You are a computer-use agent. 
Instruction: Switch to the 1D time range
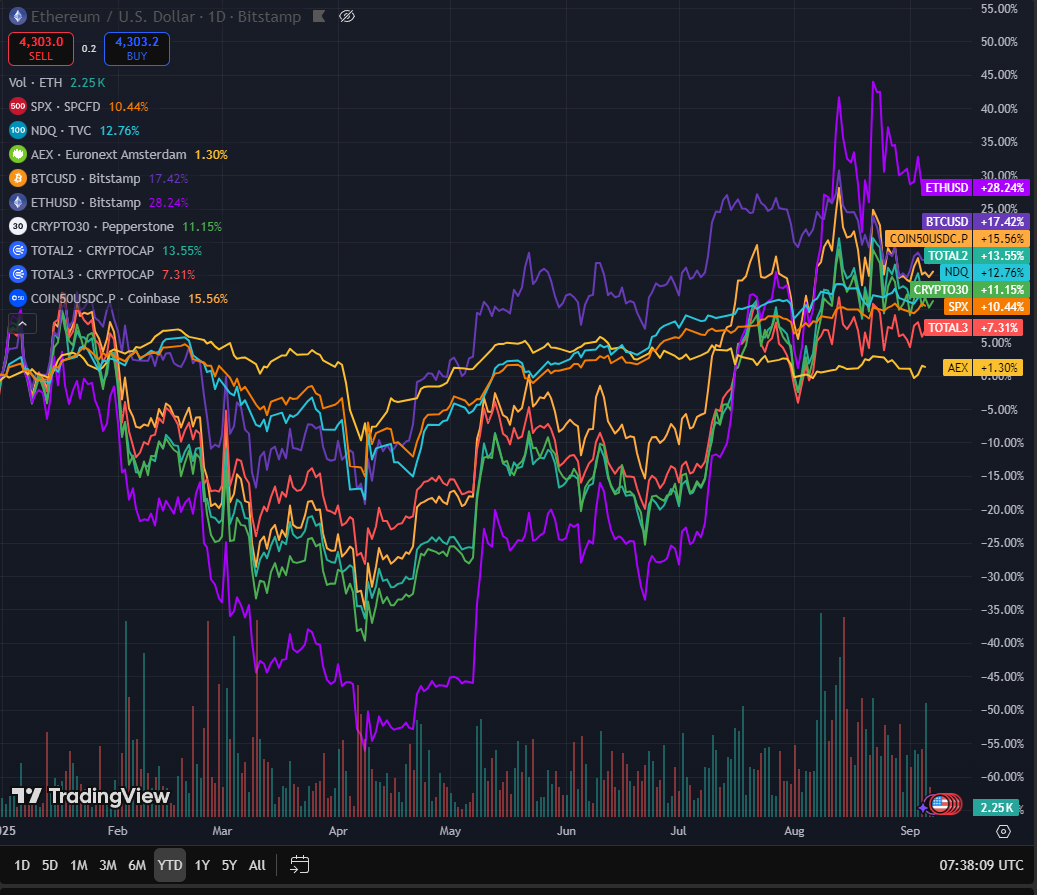click(x=22, y=865)
